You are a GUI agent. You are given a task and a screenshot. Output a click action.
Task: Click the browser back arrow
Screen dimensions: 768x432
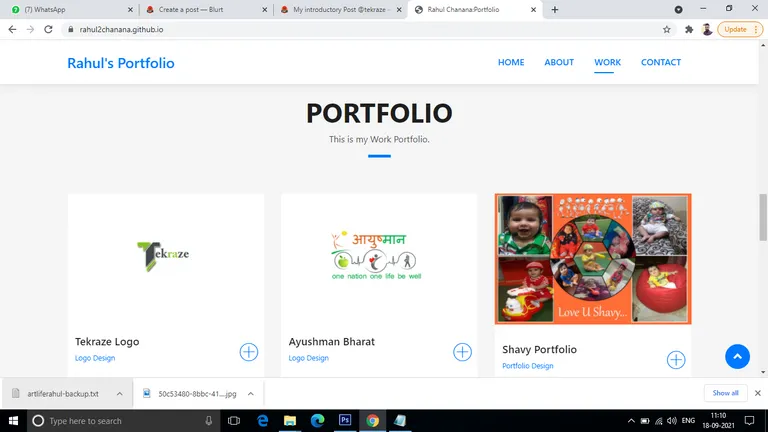click(x=12, y=29)
